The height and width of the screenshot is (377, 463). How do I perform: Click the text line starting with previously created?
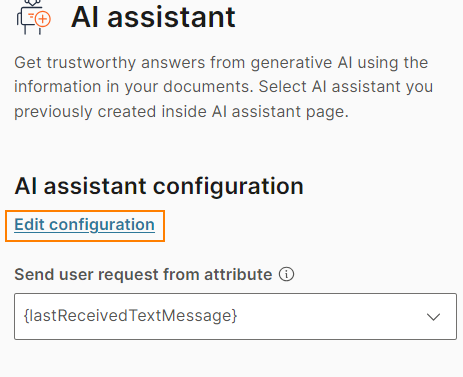181,112
